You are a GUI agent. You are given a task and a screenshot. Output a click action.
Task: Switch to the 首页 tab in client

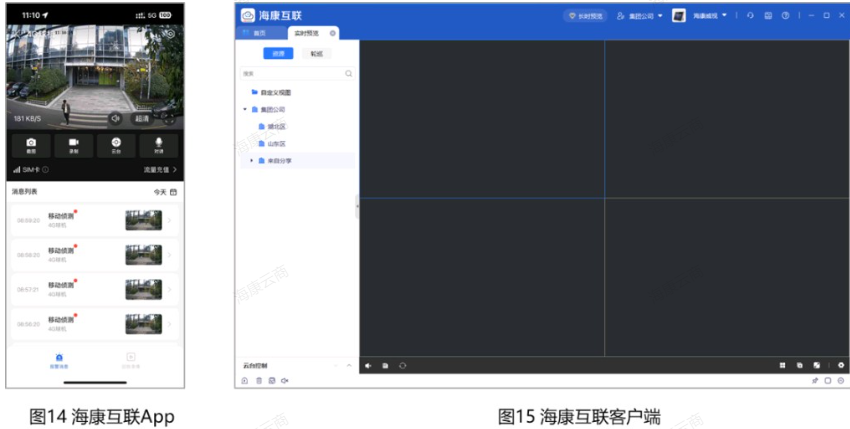pyautogui.click(x=261, y=33)
